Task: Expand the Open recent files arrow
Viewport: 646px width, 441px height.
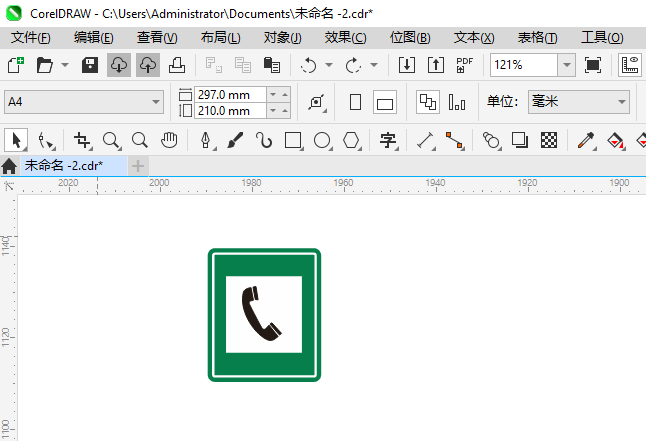Action: click(x=65, y=65)
